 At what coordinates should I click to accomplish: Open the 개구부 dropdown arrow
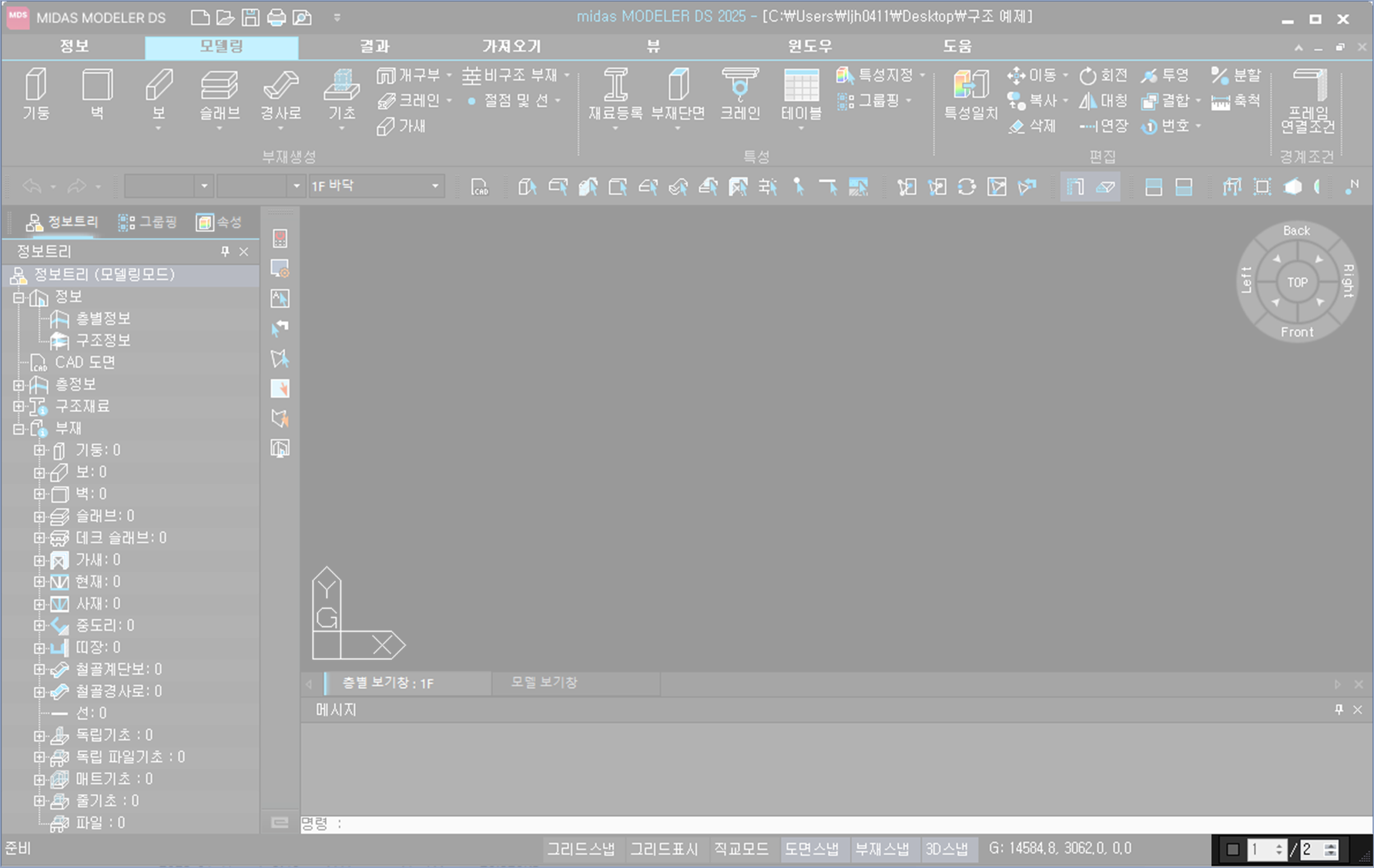point(449,75)
